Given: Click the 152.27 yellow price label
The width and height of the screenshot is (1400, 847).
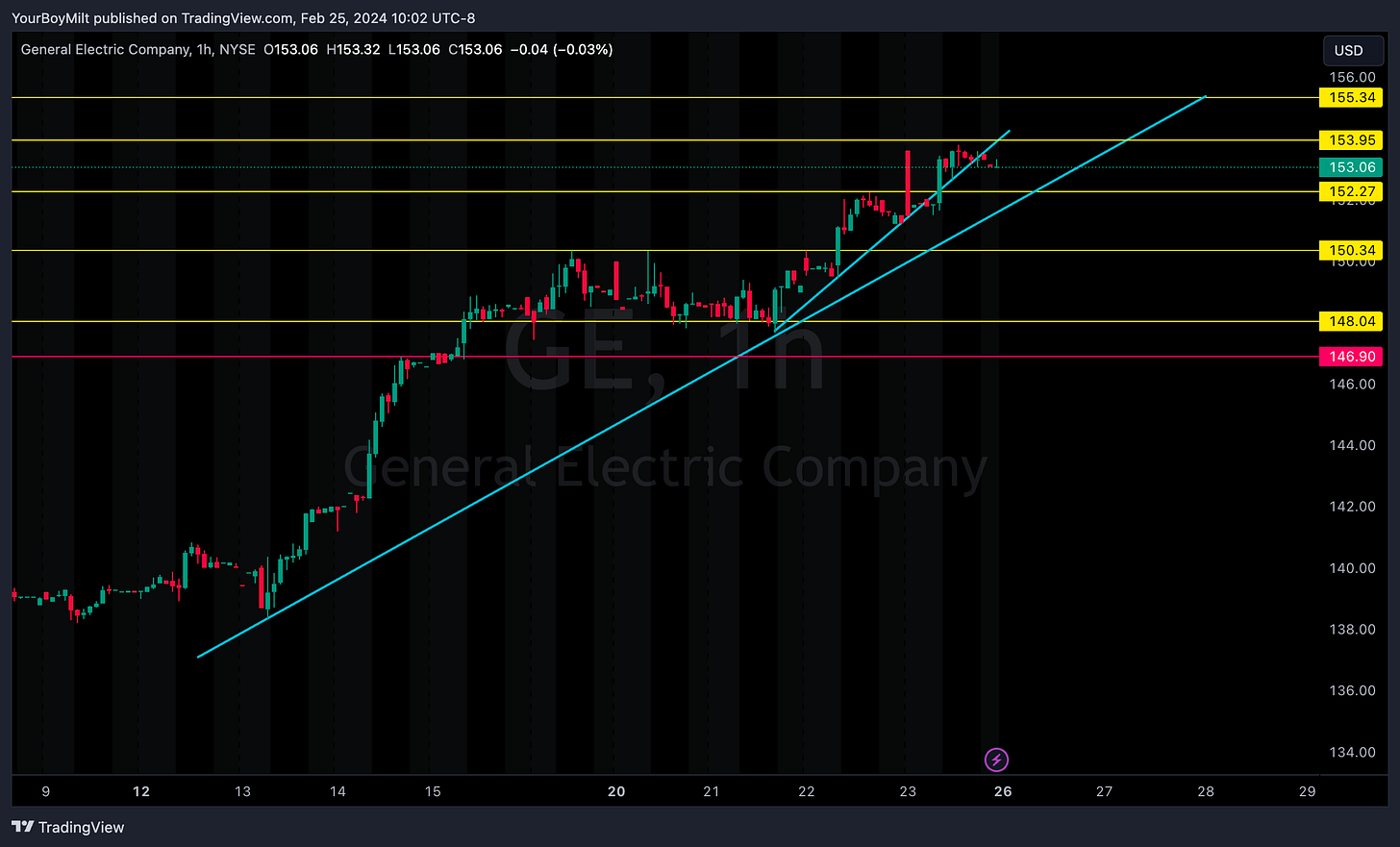Looking at the screenshot, I should click(x=1352, y=191).
